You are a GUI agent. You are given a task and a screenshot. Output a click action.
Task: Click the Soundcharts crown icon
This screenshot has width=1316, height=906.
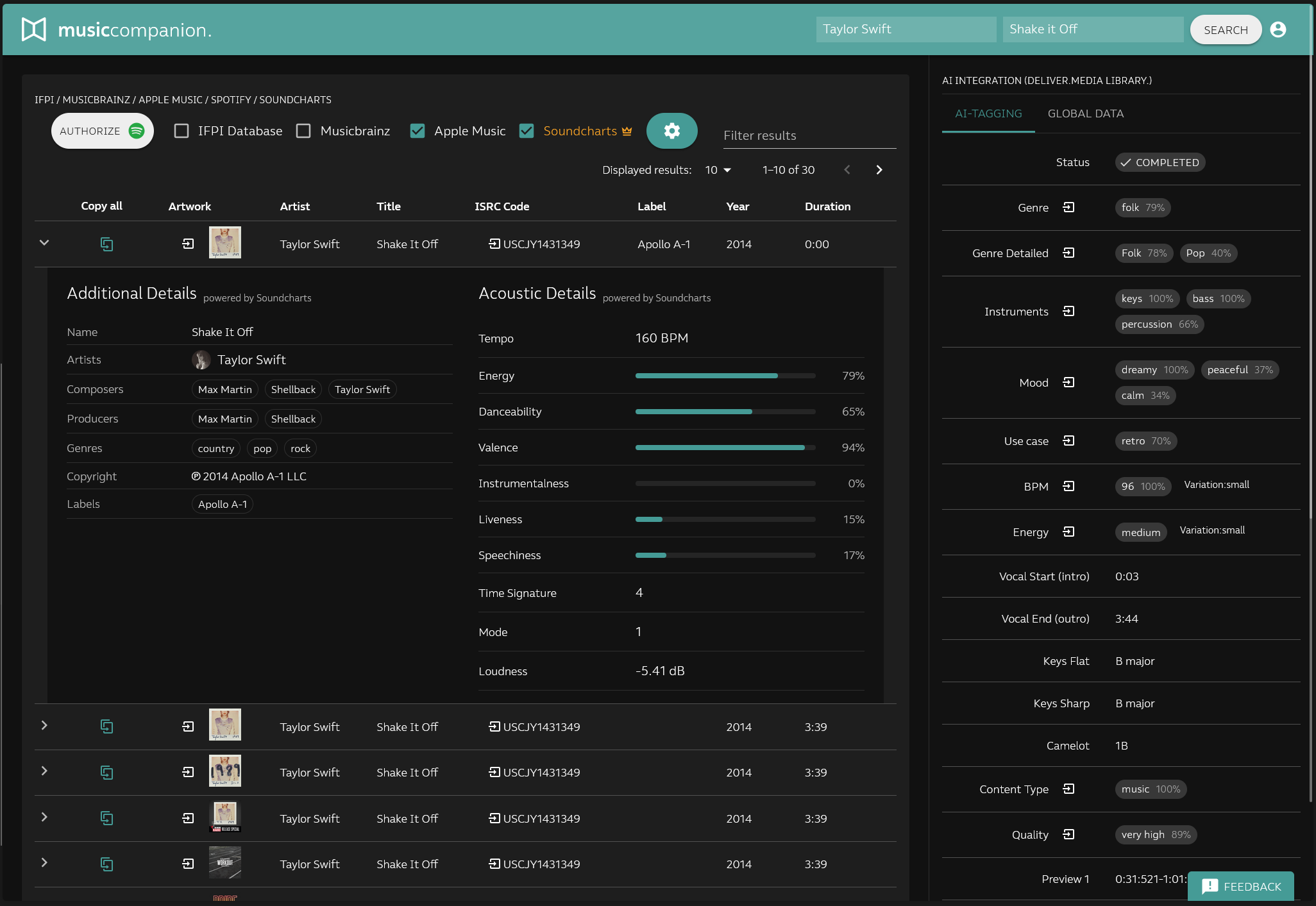pos(627,131)
